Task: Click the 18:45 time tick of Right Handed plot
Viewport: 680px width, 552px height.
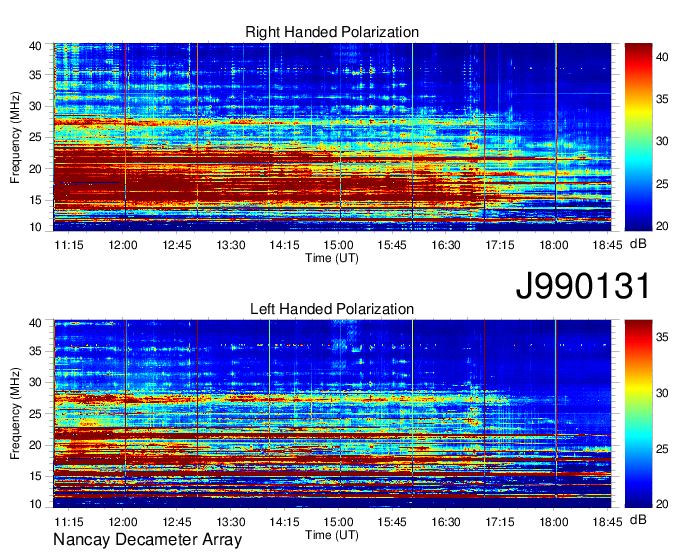Action: [x=608, y=245]
